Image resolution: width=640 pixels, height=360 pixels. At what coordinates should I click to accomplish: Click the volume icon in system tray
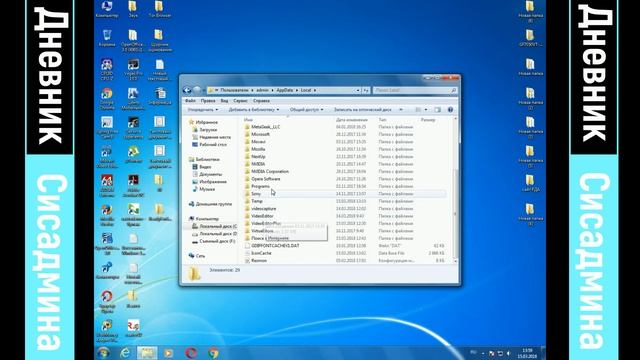(509, 353)
